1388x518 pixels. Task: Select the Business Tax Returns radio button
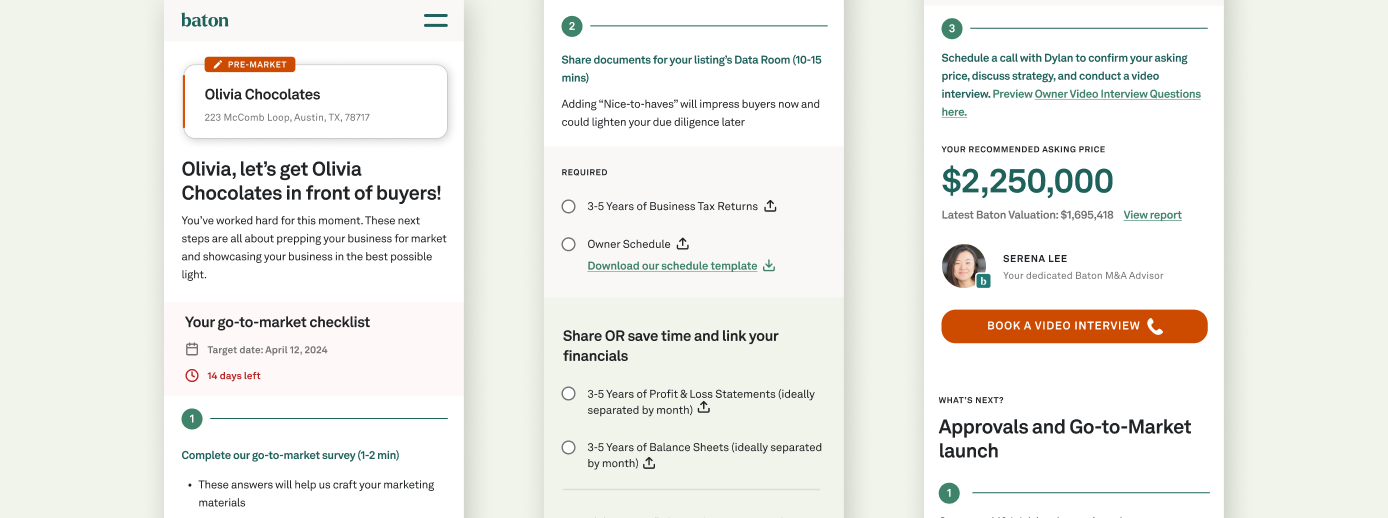pos(568,206)
